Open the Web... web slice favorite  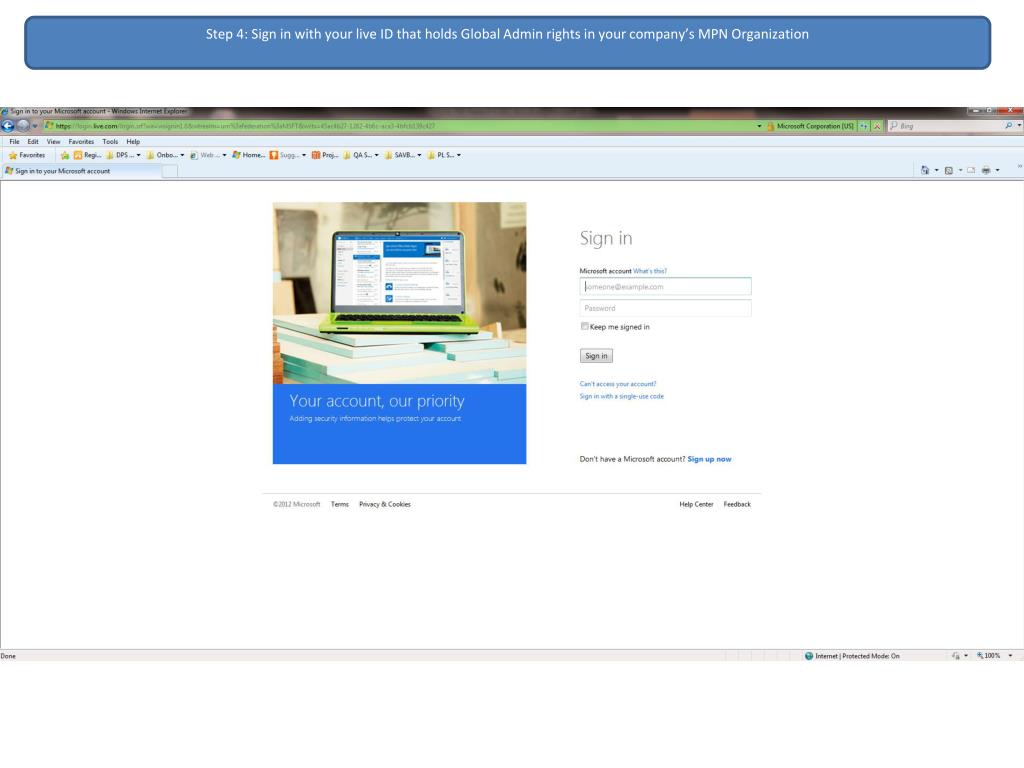tap(205, 155)
